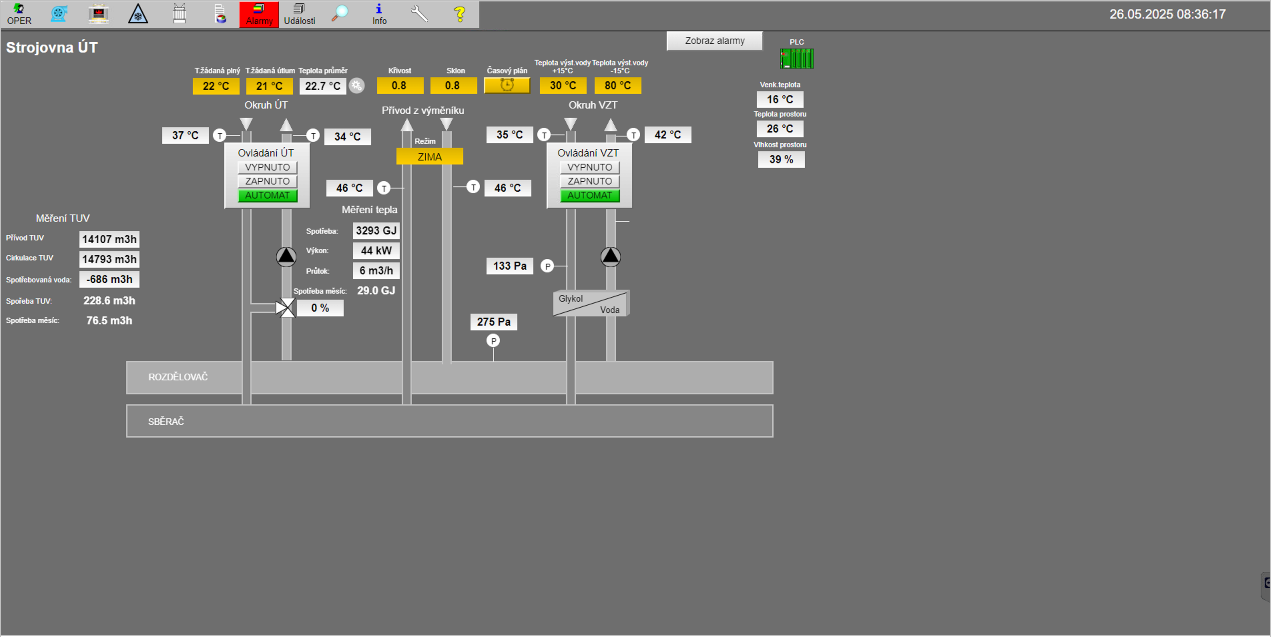Click the OPER operator login icon
The image size is (1271, 637).
click(19, 13)
